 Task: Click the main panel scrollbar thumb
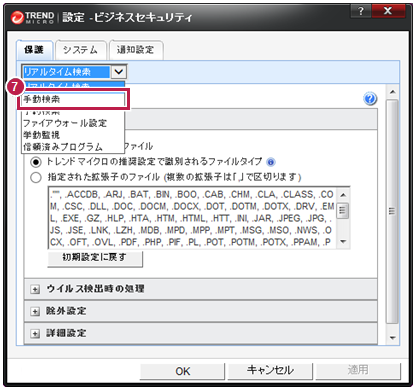(x=392, y=211)
